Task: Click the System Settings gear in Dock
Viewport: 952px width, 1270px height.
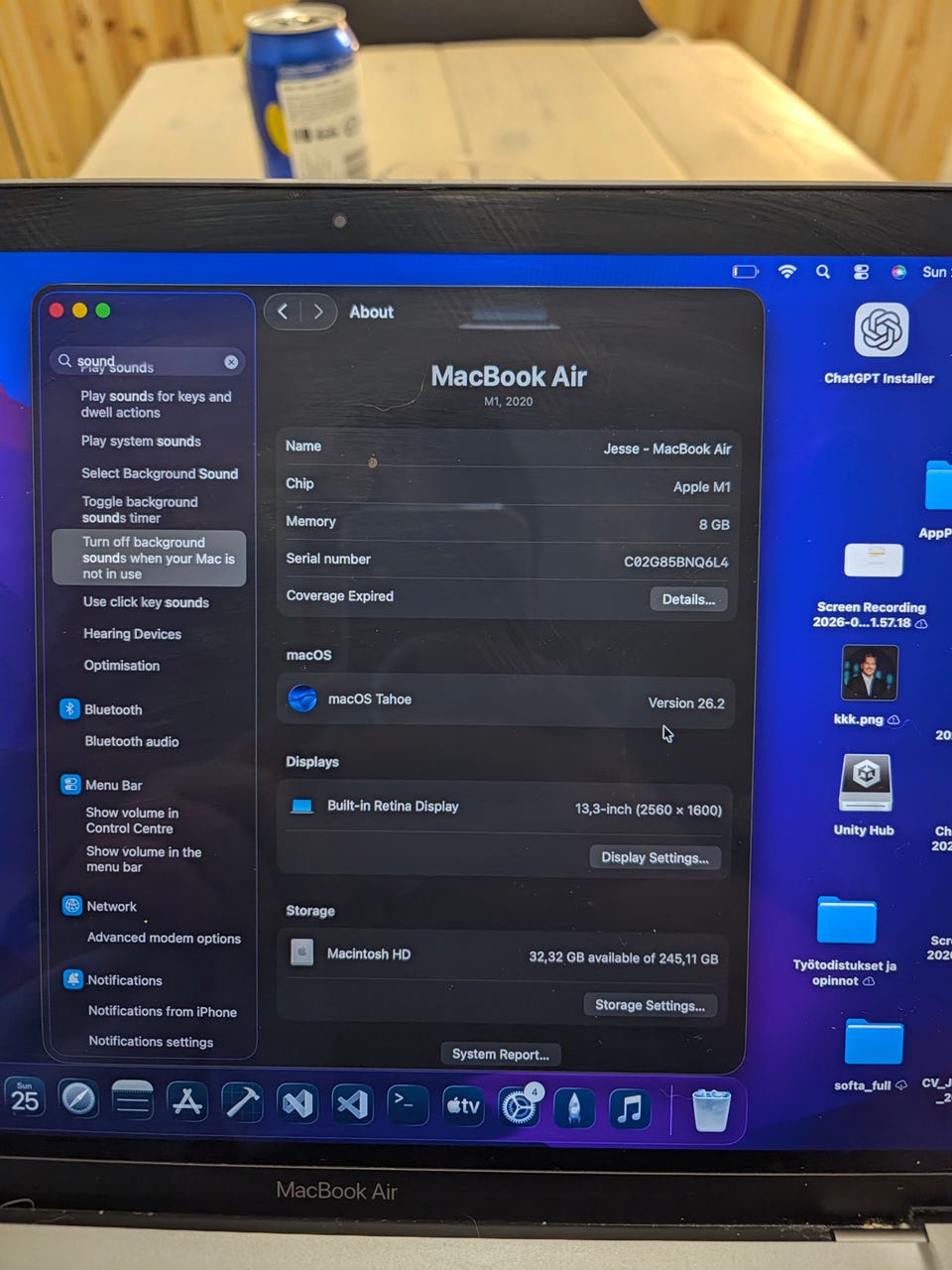Action: 519,1105
